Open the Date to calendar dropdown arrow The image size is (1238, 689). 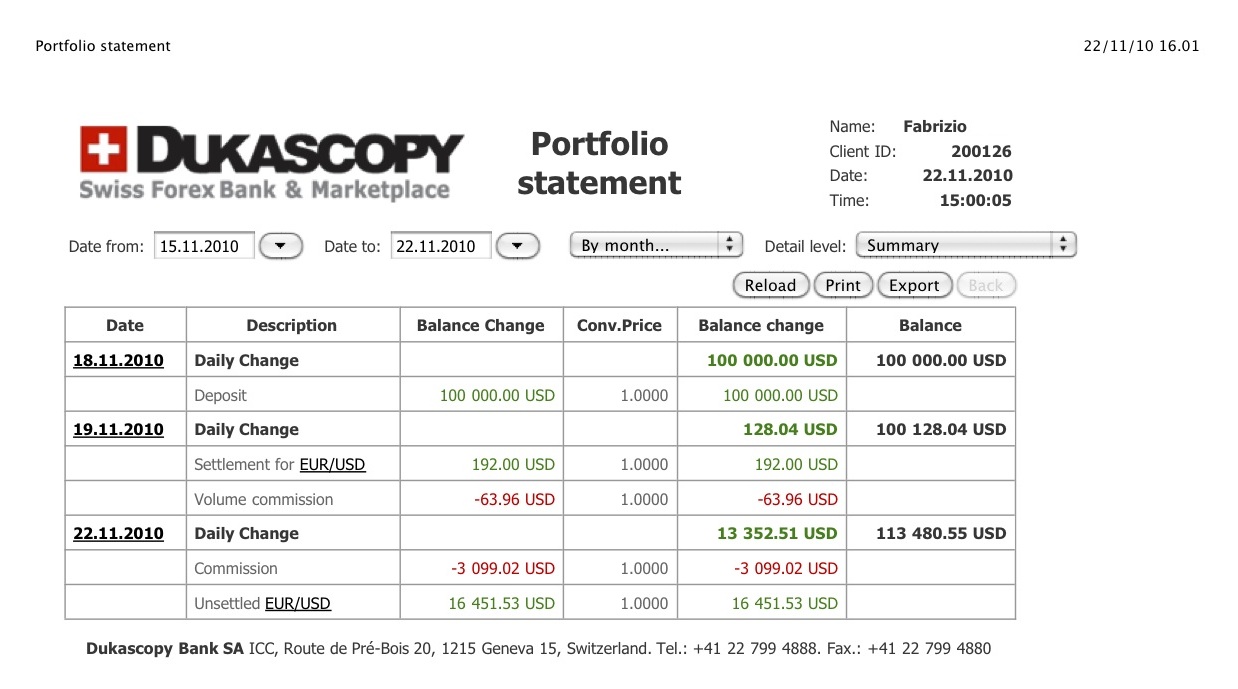click(x=517, y=245)
